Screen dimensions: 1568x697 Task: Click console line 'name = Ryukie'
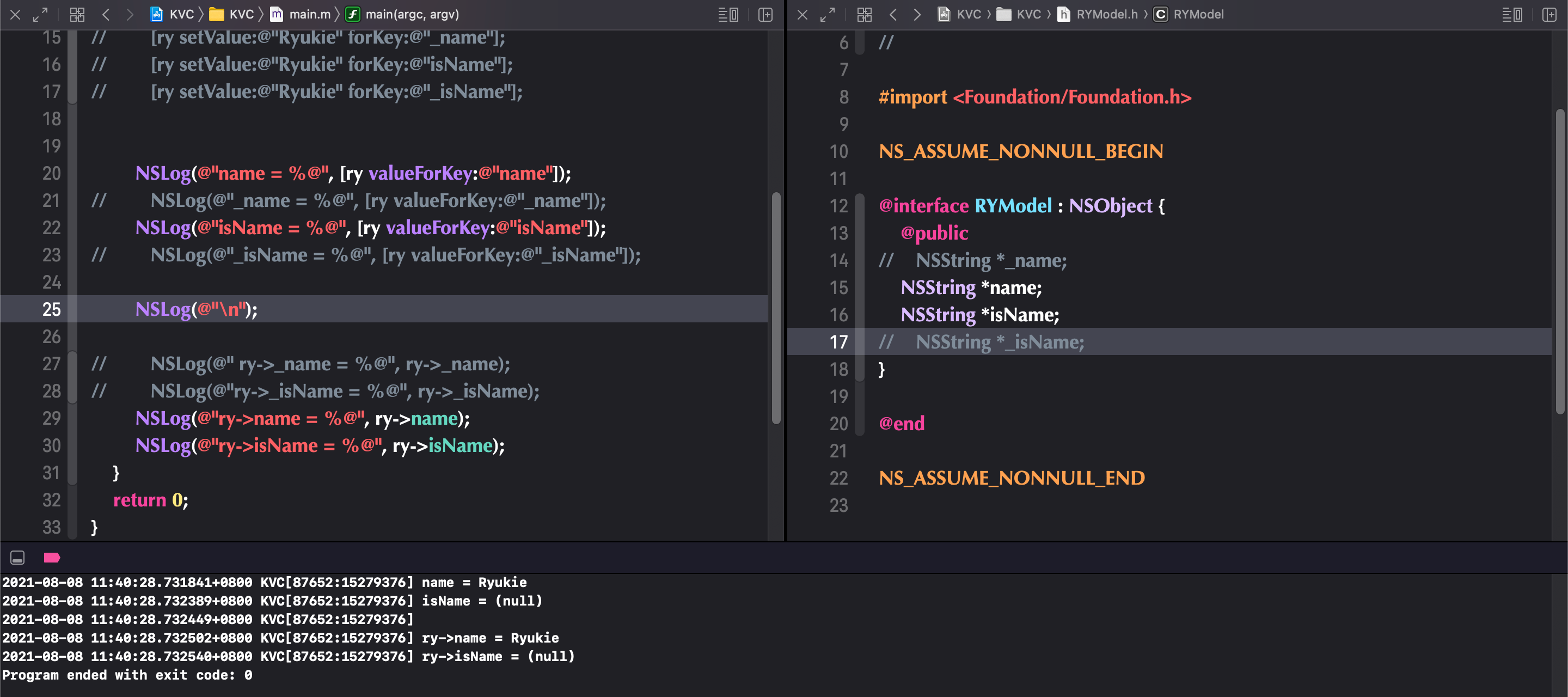click(x=474, y=583)
